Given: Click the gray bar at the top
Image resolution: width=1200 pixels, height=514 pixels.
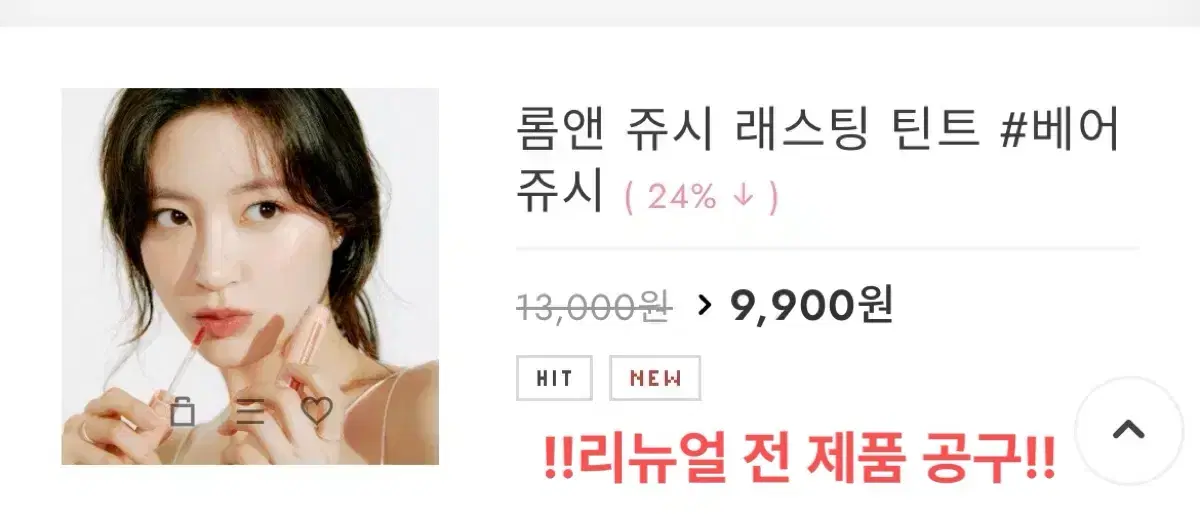Looking at the screenshot, I should click(x=600, y=13).
